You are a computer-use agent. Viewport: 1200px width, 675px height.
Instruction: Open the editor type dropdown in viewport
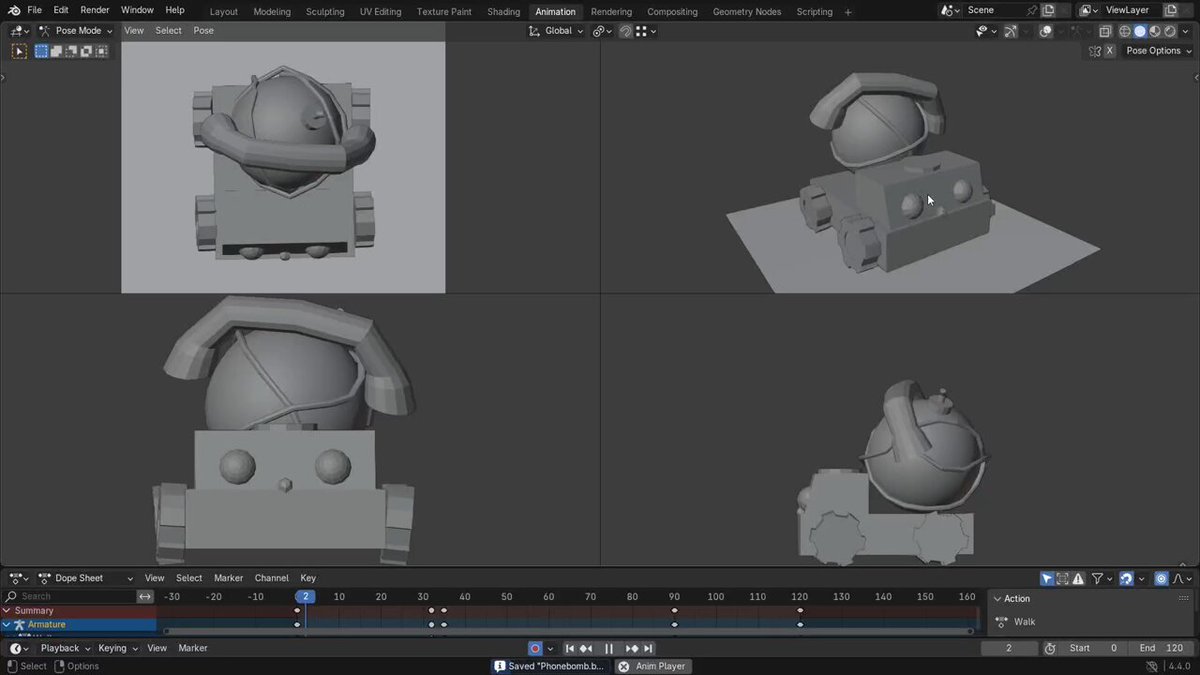point(19,31)
